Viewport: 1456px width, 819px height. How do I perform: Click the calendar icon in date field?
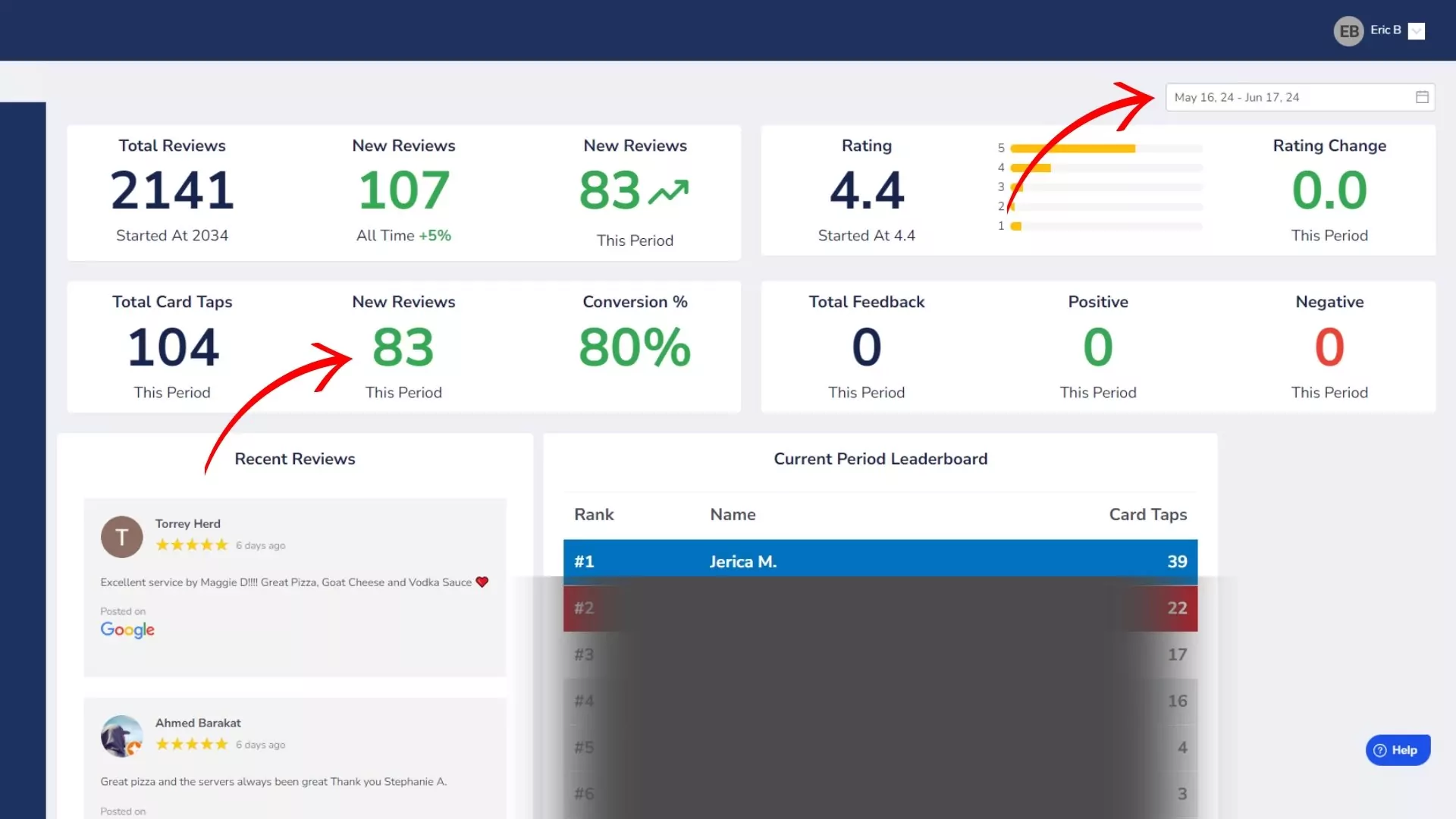1422,97
